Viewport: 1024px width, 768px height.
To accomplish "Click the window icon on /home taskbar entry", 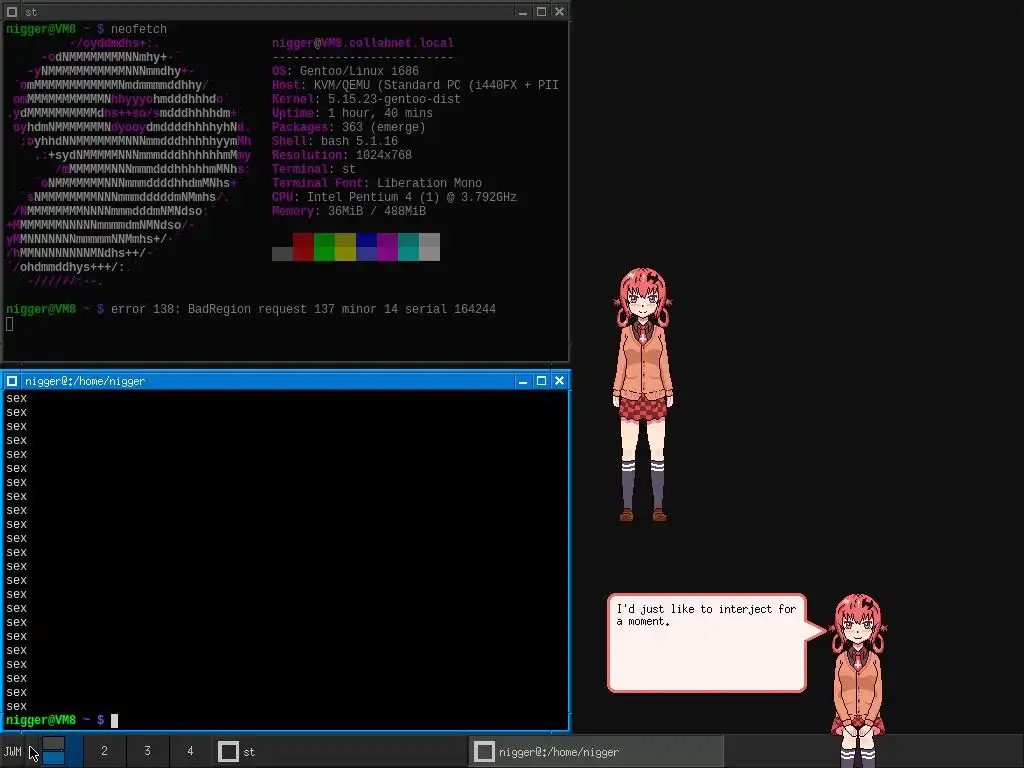I will coord(484,752).
